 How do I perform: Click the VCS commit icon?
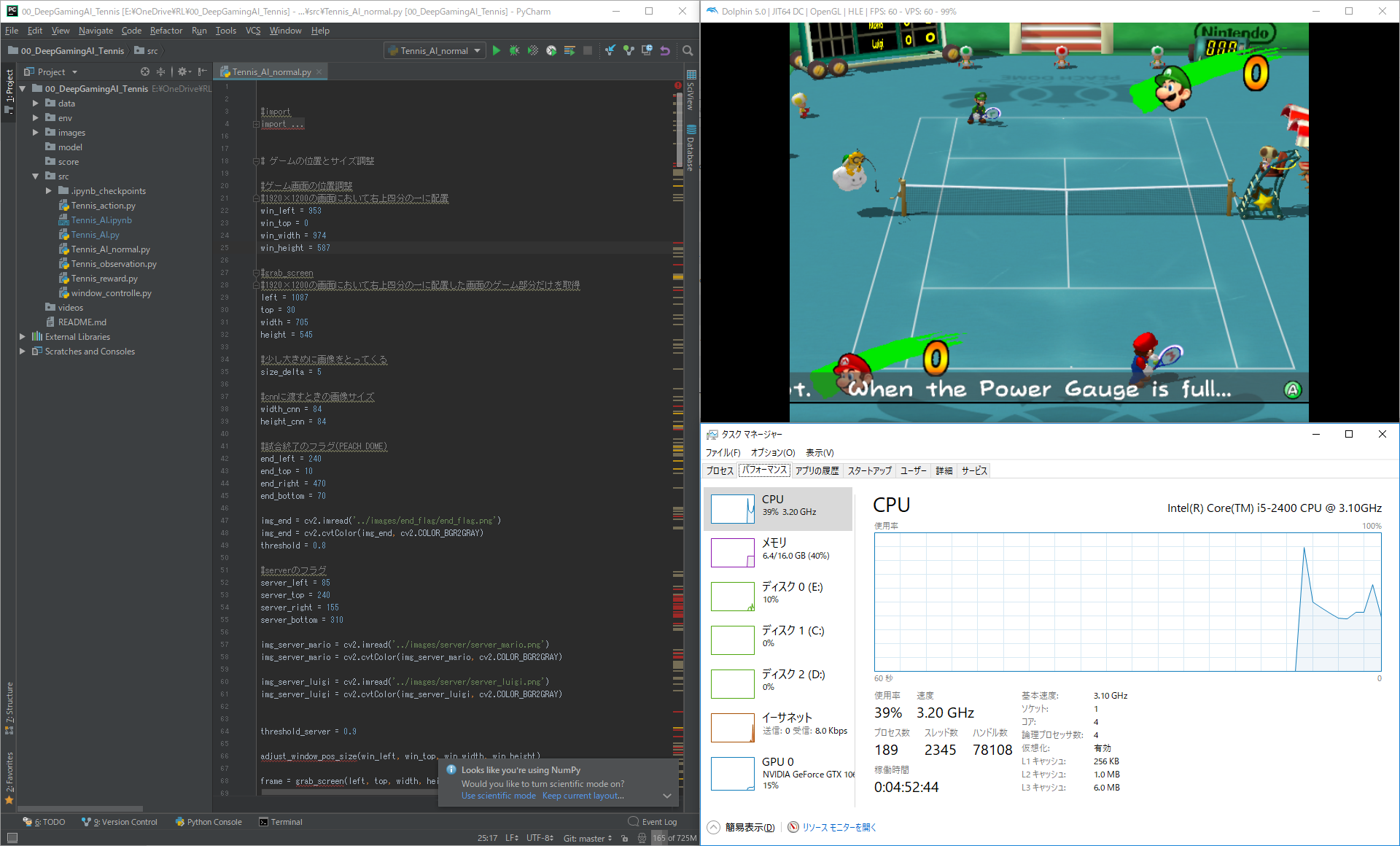629,50
